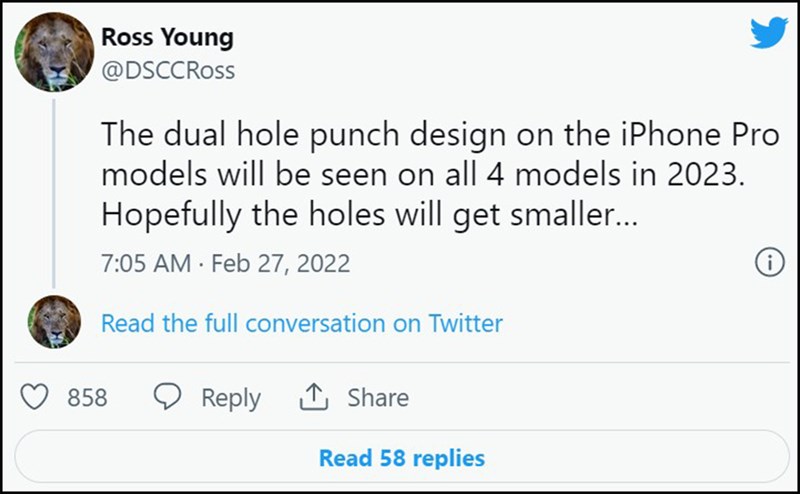
Task: Click the @DSCCRoss handle
Action: tap(168, 70)
